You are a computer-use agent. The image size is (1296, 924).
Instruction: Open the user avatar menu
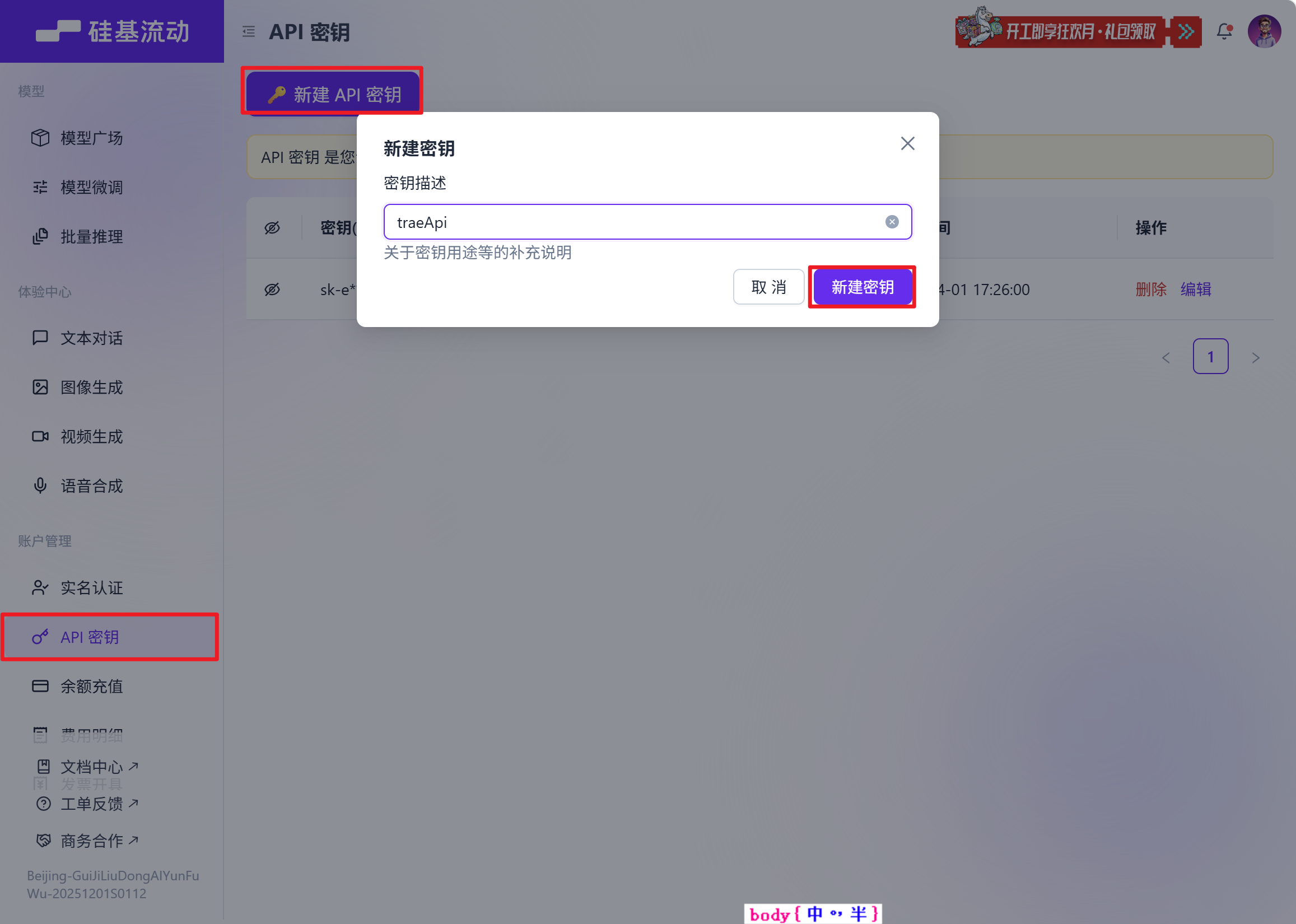[1264, 31]
